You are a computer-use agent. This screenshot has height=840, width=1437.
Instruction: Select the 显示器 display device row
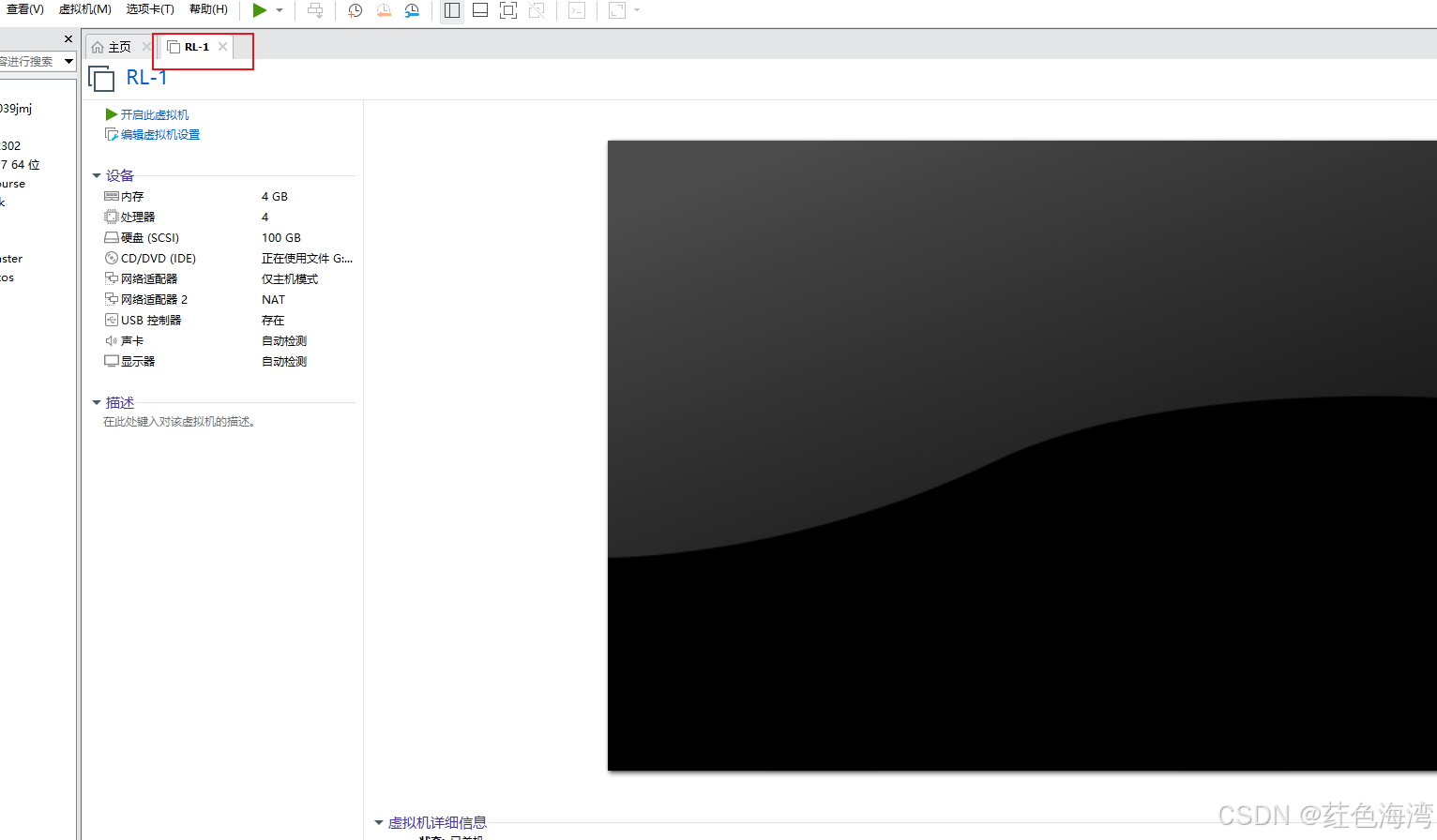(x=228, y=362)
